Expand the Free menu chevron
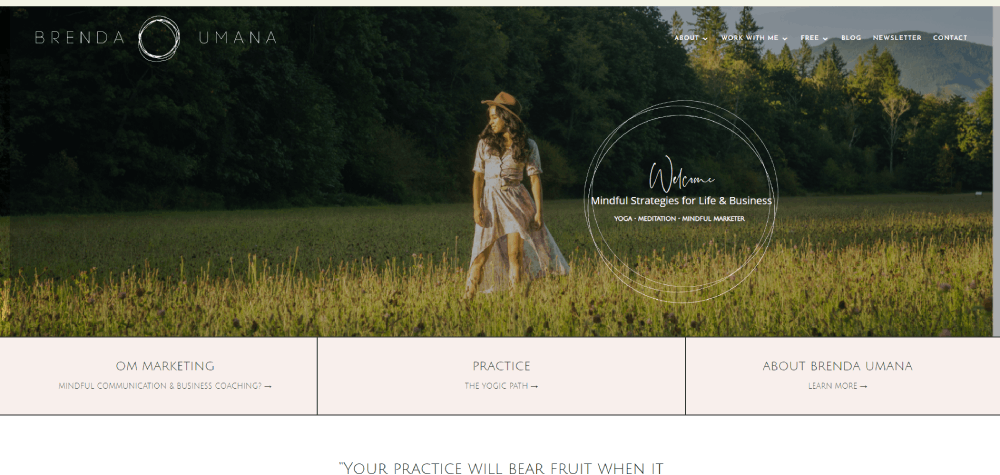This screenshot has height=475, width=1000. [x=825, y=38]
